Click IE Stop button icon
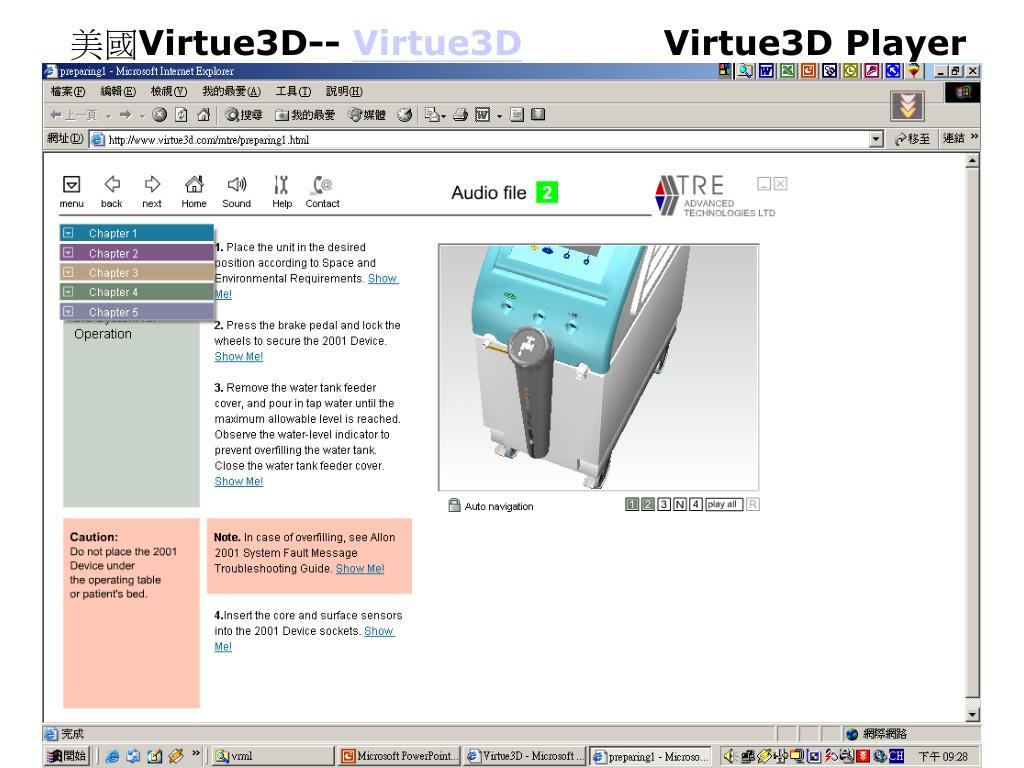Screen dimensions: 1024x768 tap(159, 115)
